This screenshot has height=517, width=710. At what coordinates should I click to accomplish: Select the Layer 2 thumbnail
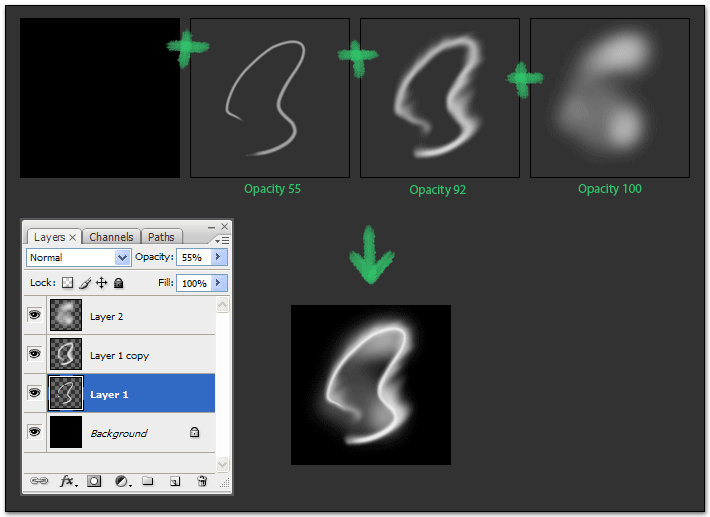(66, 316)
